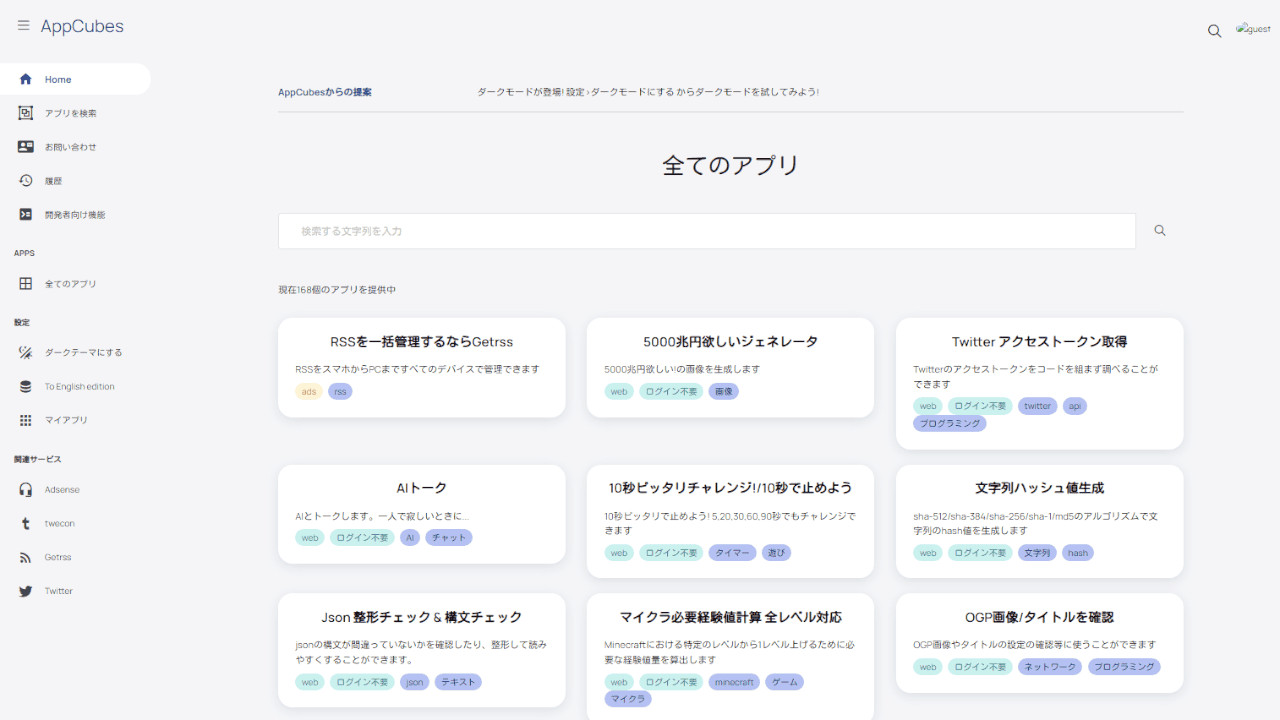The height and width of the screenshot is (720, 1280).
Task: Click the ダークテーマにする magic wand icon
Action: (x=26, y=352)
